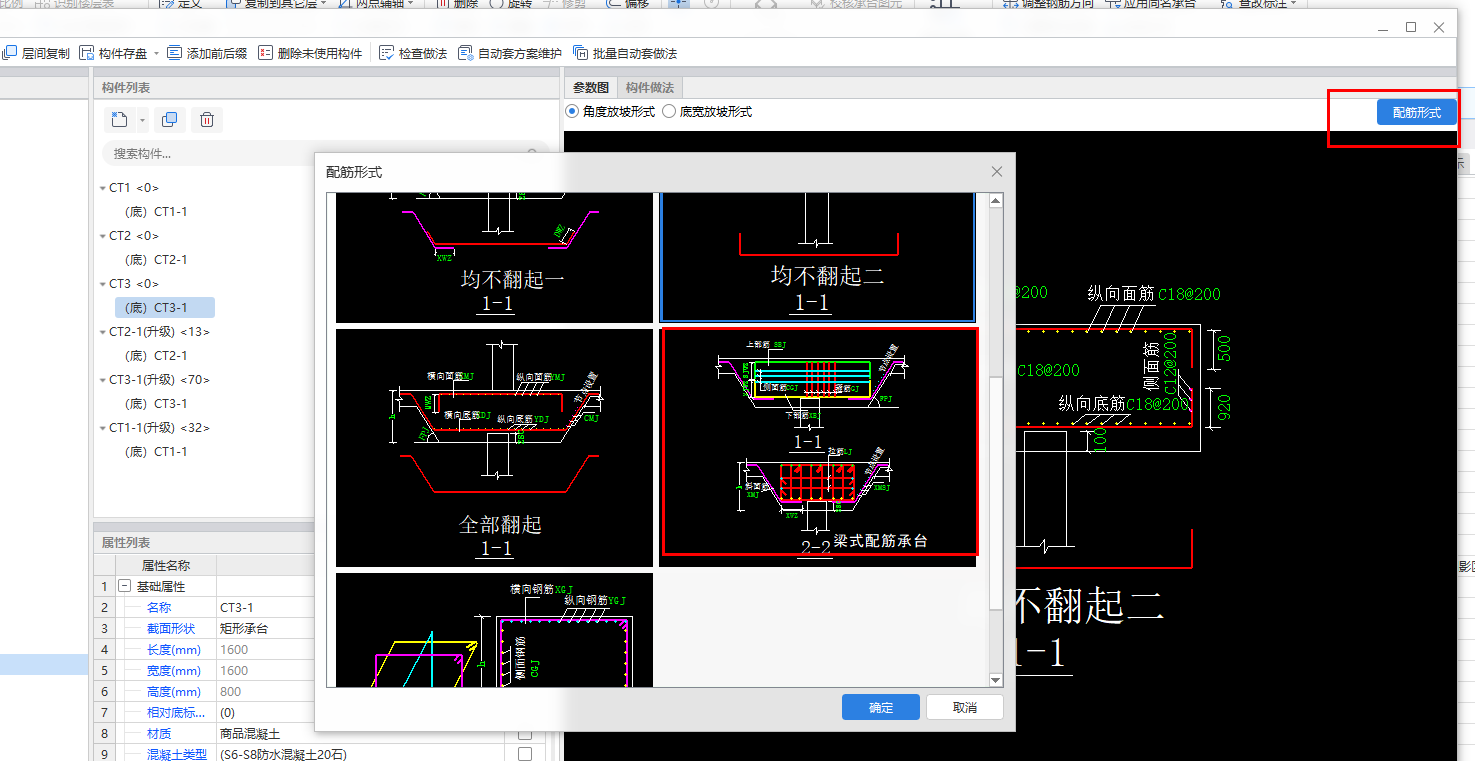Collapse the CT3 <0> tree node
Image resolution: width=1475 pixels, height=761 pixels.
click(x=102, y=284)
